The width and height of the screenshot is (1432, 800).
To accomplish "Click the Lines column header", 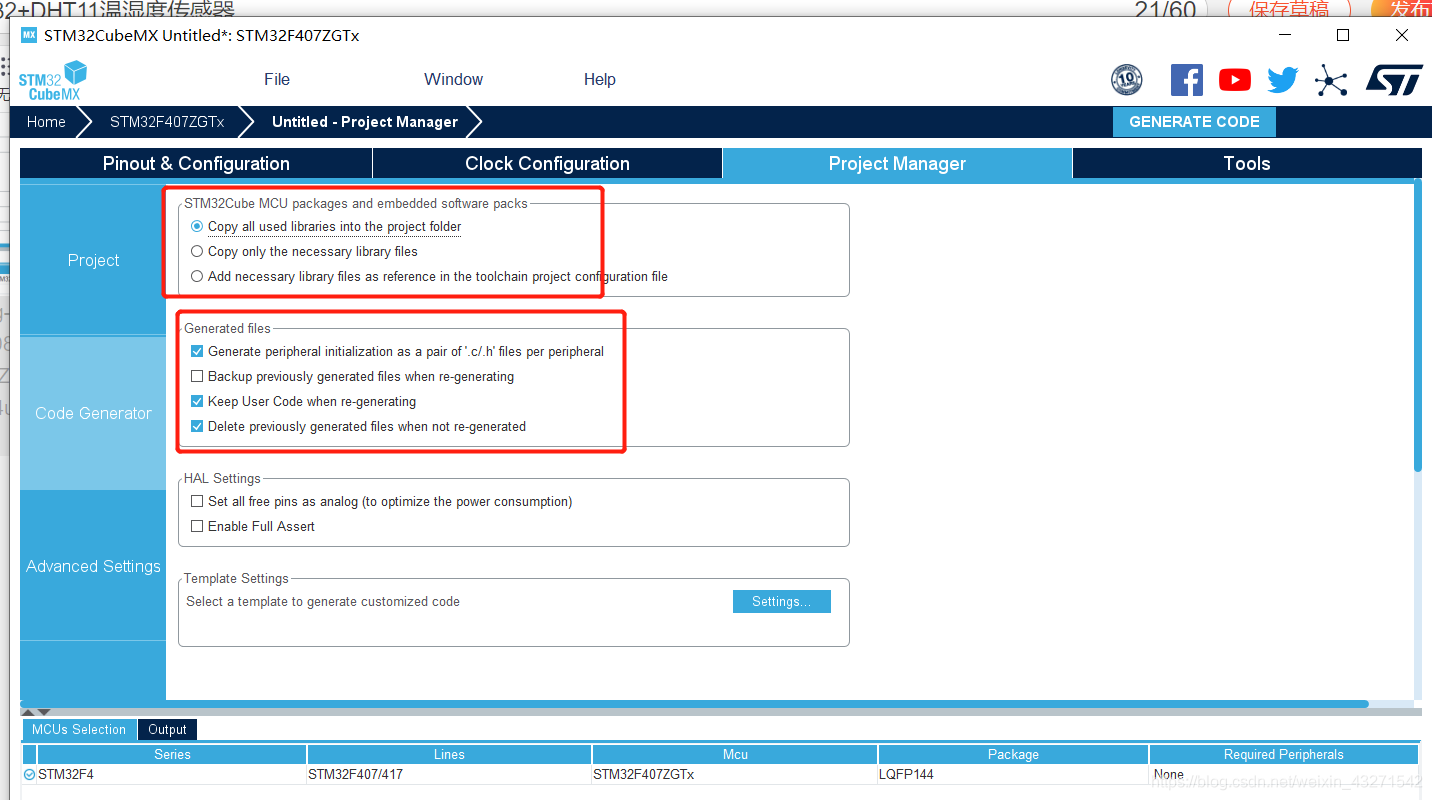I will 449,755.
